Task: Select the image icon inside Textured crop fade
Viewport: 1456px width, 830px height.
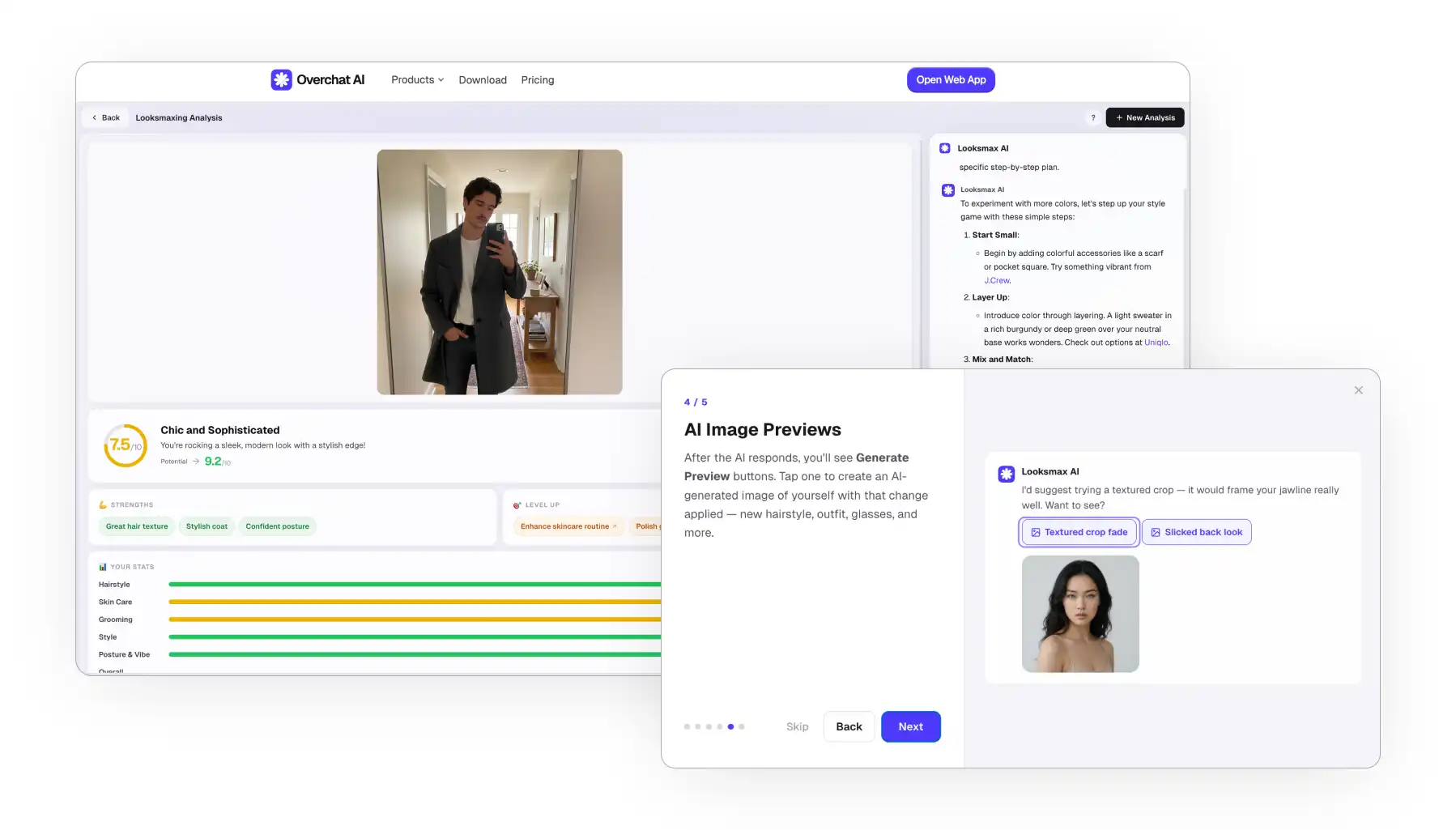Action: [x=1037, y=532]
